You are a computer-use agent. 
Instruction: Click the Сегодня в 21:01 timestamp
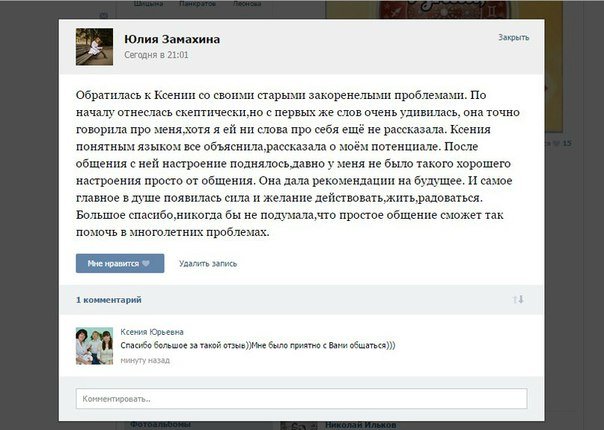pyautogui.click(x=156, y=55)
